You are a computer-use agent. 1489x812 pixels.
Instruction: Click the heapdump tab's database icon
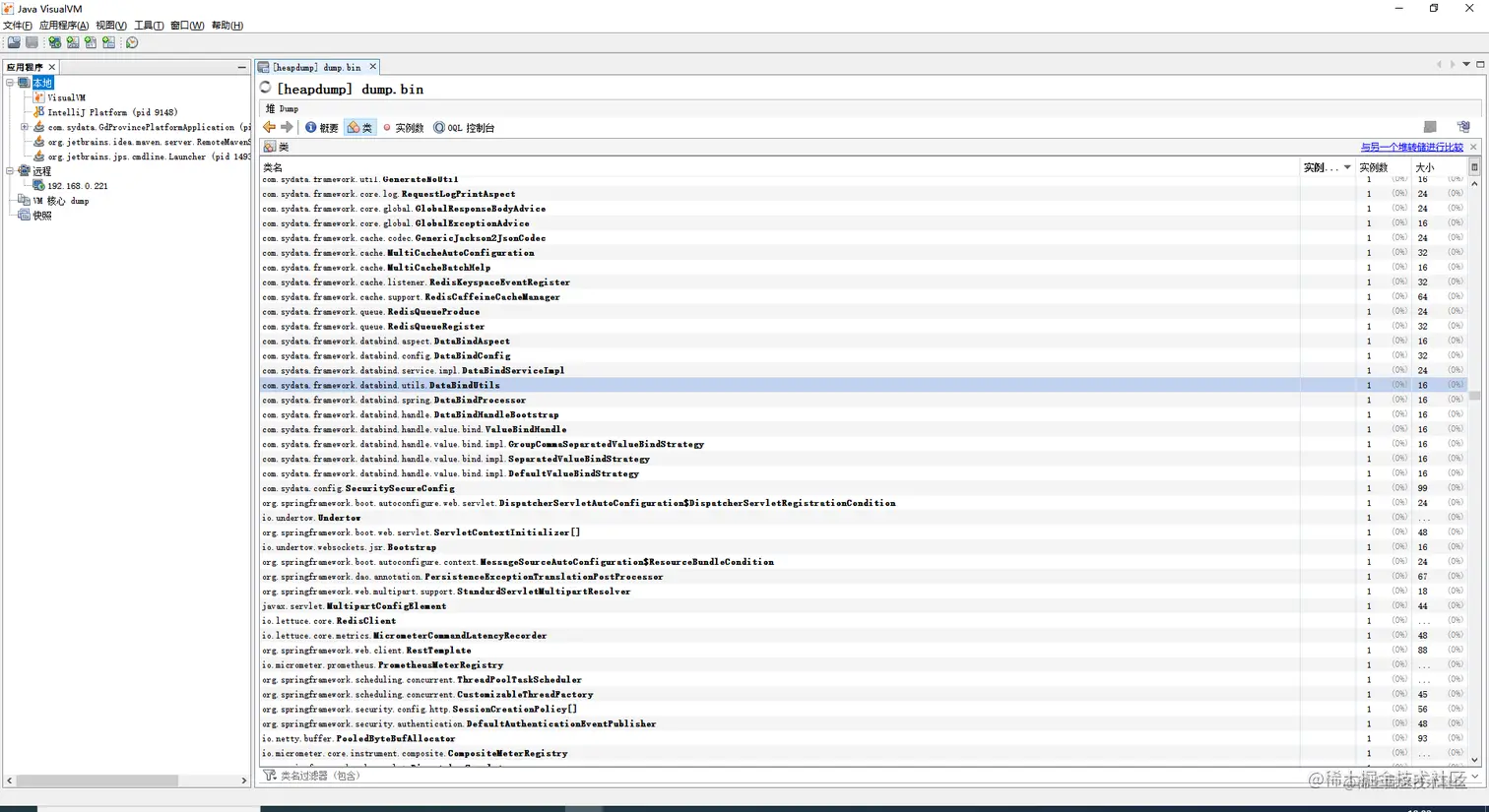(x=264, y=67)
